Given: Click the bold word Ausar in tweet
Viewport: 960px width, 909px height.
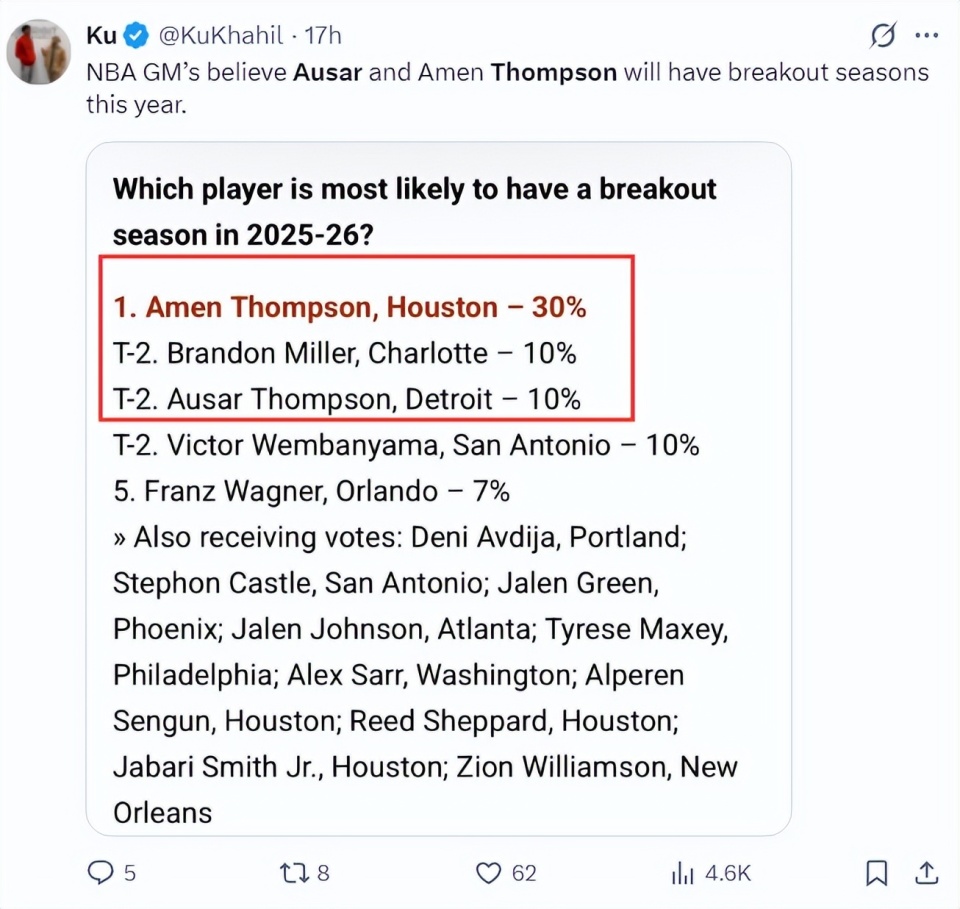Looking at the screenshot, I should [327, 73].
